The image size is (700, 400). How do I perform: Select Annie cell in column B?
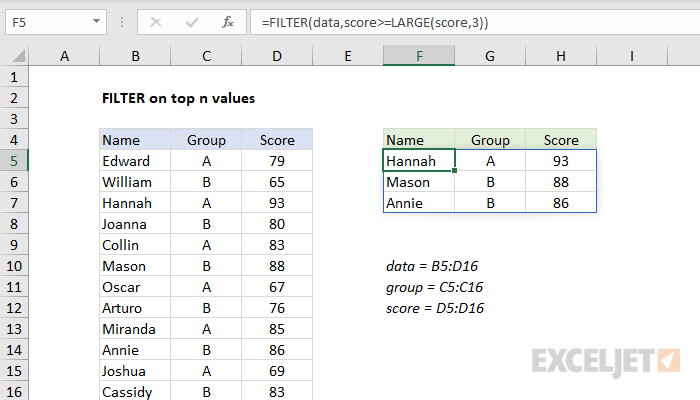click(x=135, y=350)
